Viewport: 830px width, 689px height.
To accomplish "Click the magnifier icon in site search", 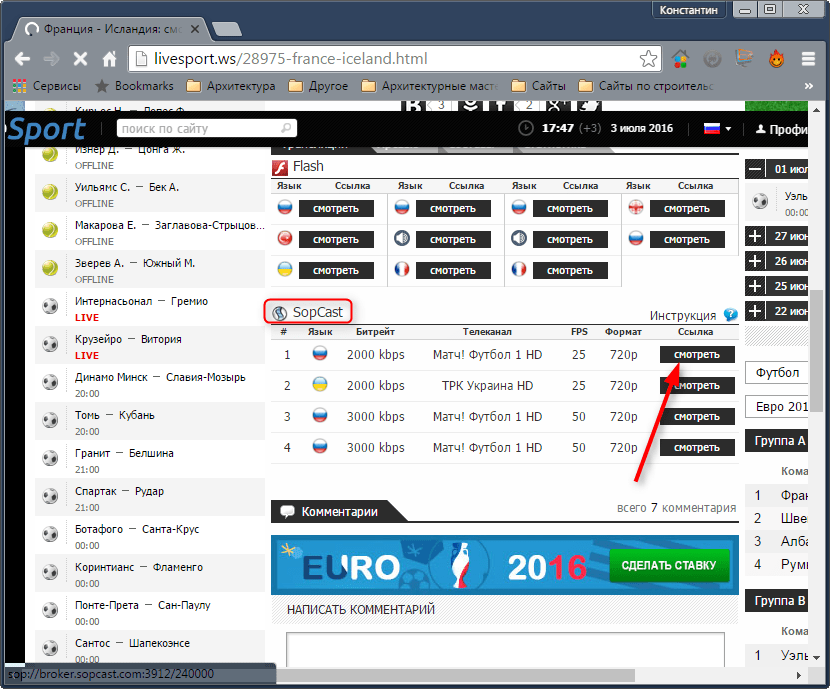I will (286, 128).
